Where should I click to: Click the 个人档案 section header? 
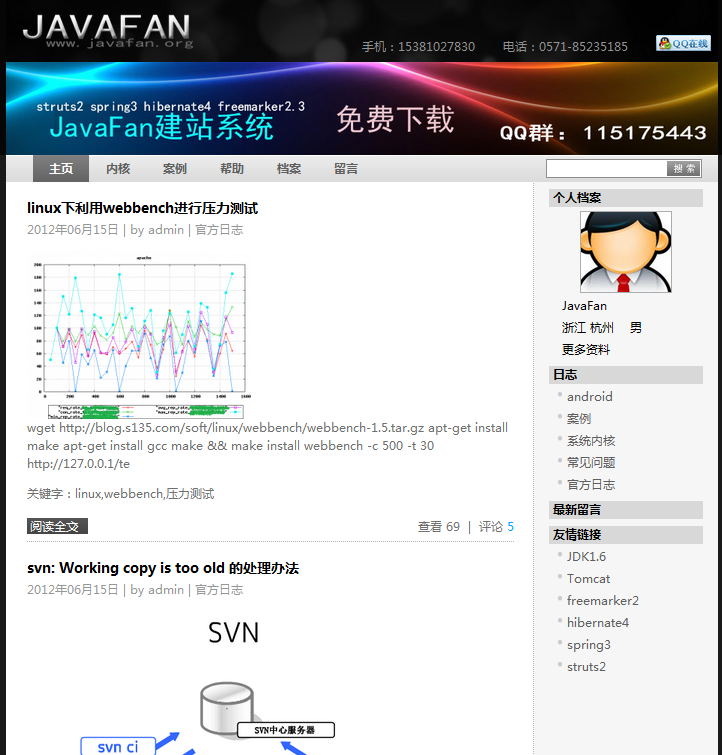point(626,198)
